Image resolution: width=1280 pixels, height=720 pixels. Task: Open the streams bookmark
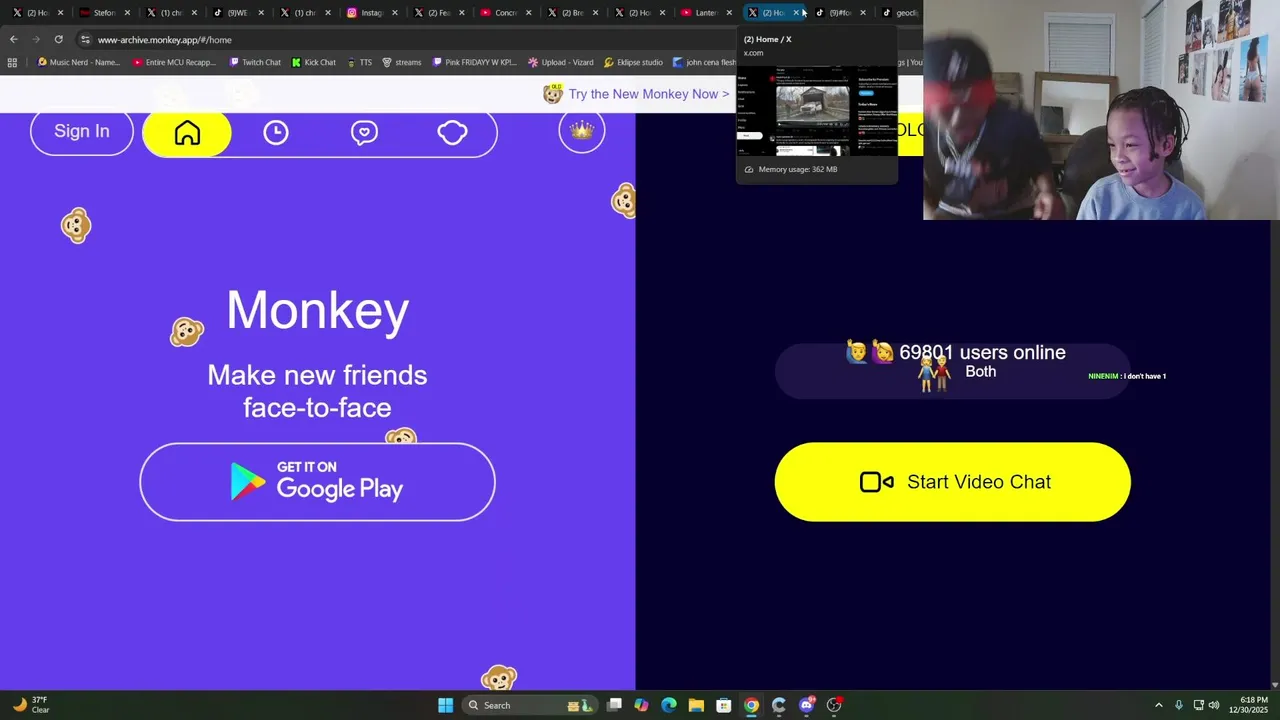click(402, 62)
